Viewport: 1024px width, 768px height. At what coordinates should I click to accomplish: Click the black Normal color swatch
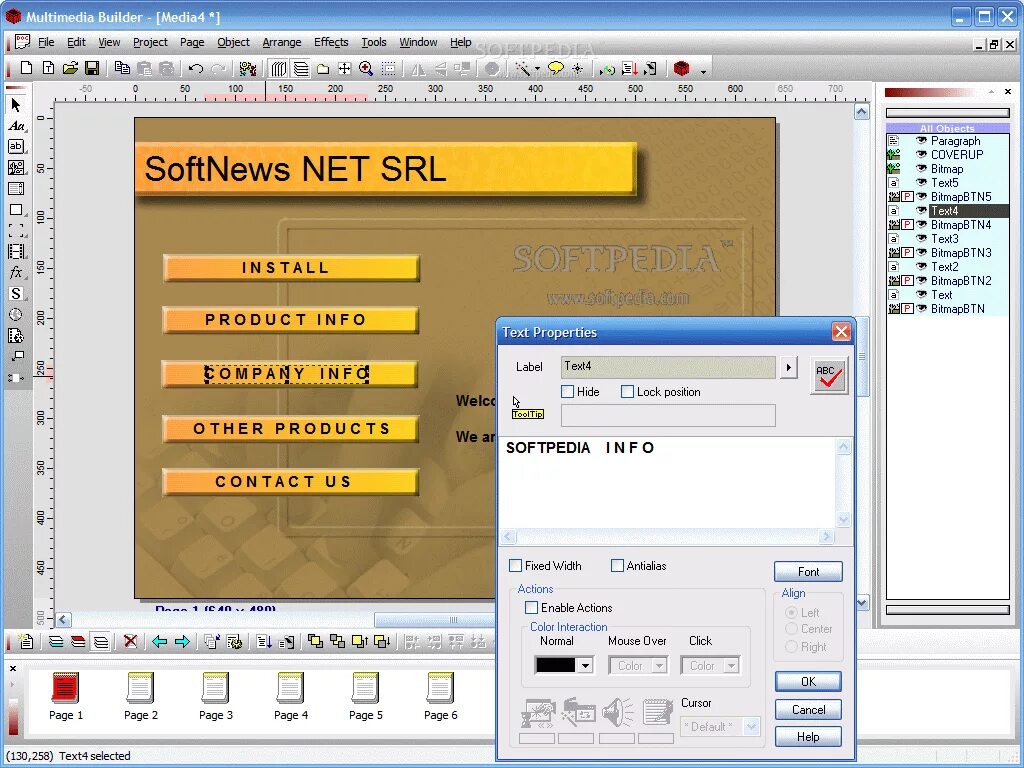[555, 665]
